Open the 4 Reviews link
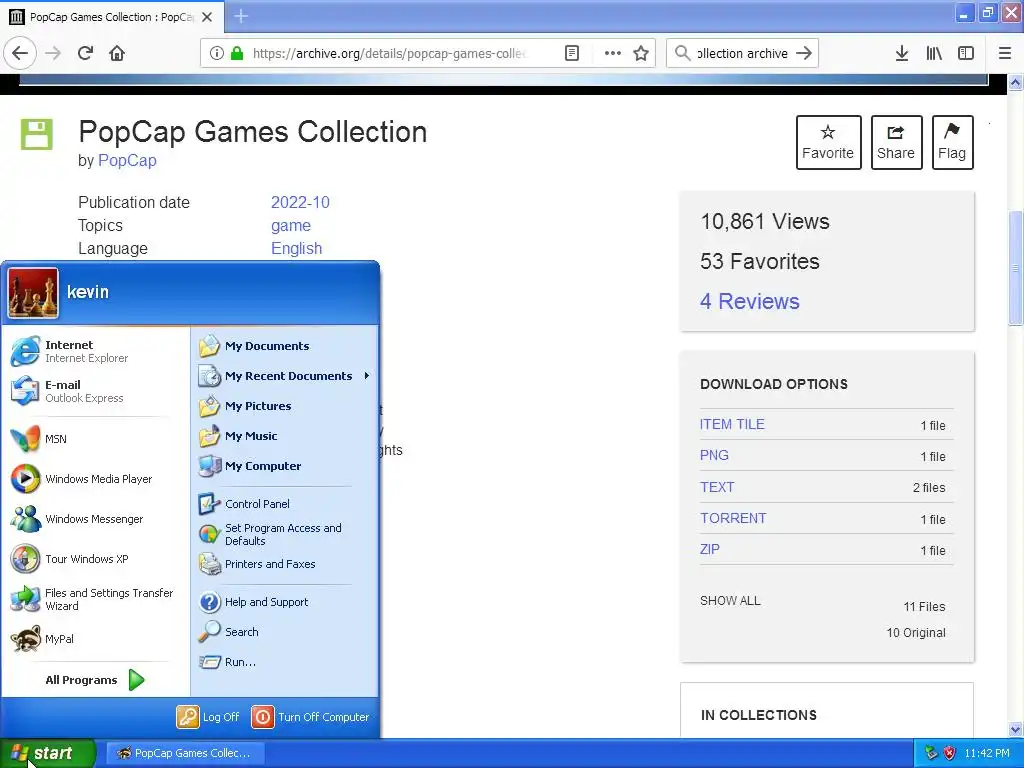Image resolution: width=1024 pixels, height=768 pixels. point(750,301)
